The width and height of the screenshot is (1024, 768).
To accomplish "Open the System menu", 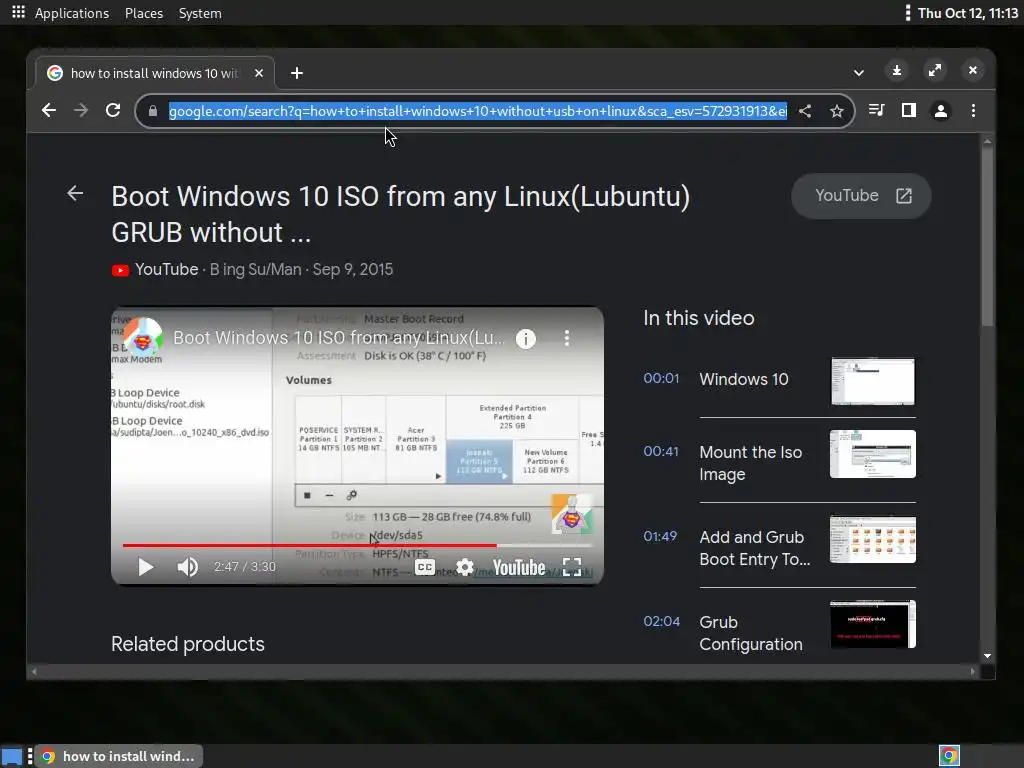I will (x=200, y=13).
